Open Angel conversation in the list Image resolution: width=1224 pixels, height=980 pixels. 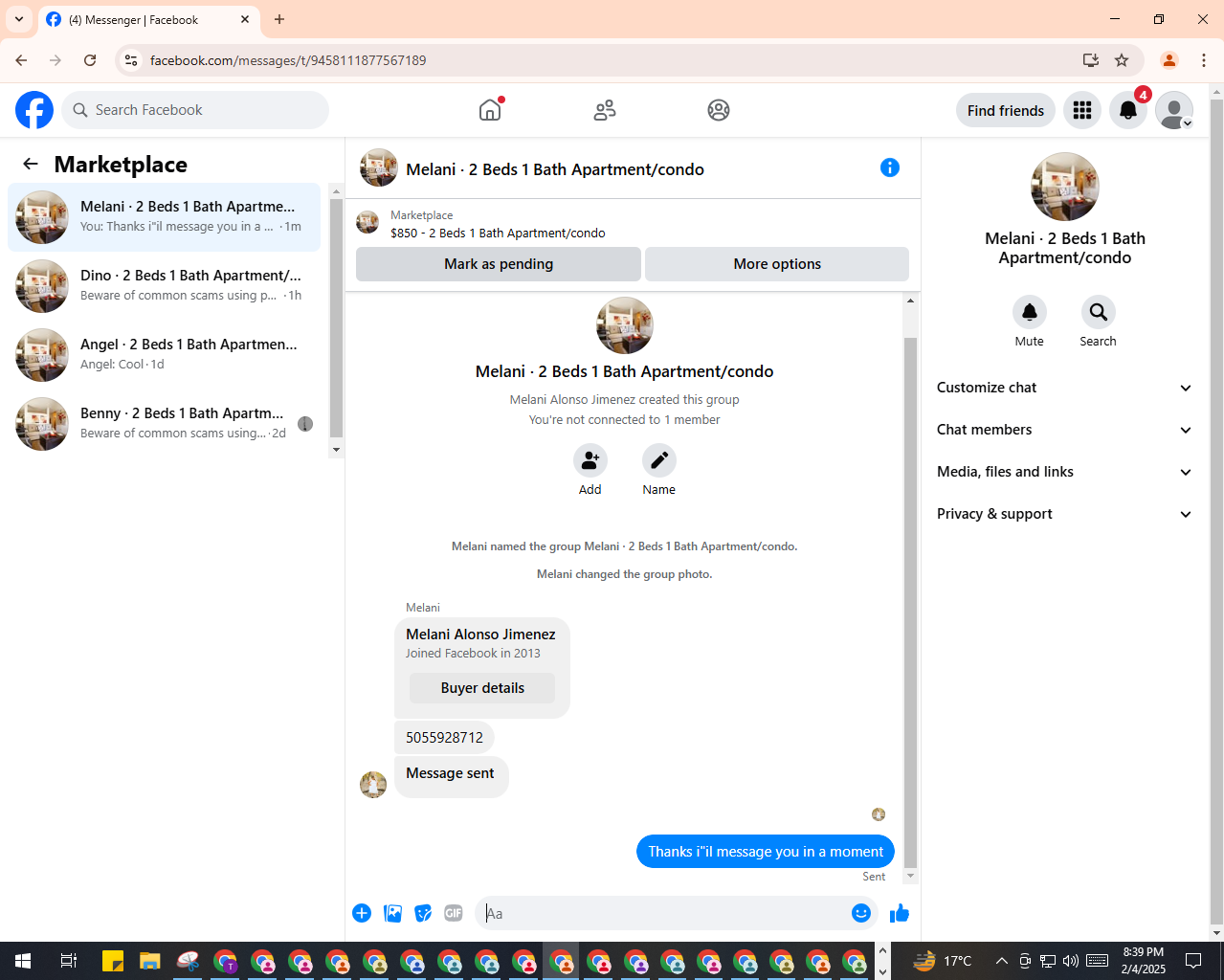(165, 355)
